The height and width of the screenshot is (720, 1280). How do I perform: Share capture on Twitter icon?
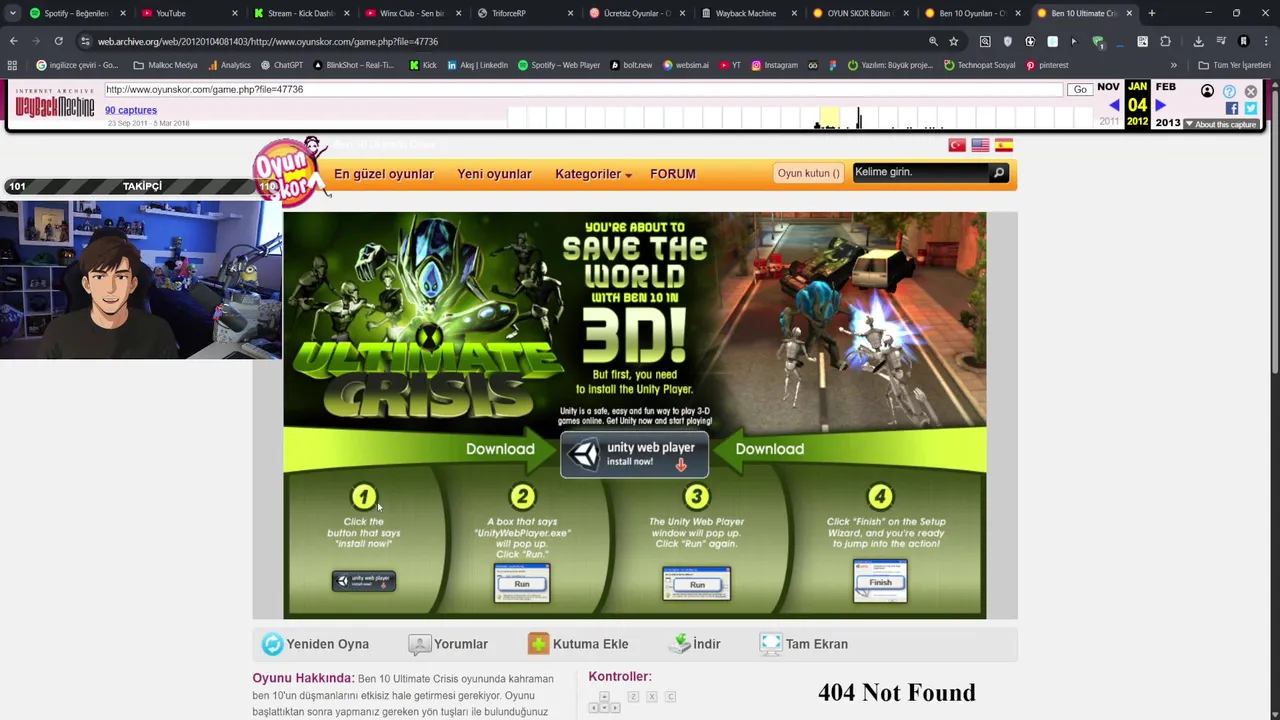click(1250, 108)
